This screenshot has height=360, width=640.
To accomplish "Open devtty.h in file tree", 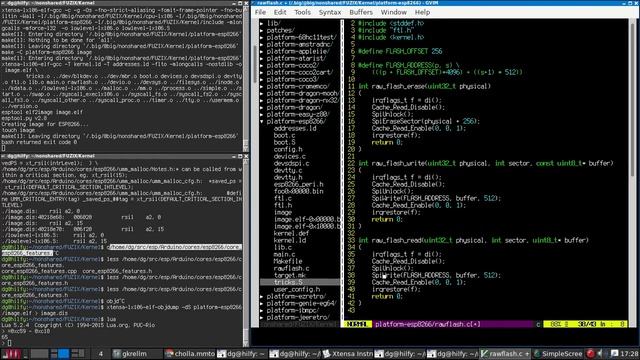I will coord(288,178).
